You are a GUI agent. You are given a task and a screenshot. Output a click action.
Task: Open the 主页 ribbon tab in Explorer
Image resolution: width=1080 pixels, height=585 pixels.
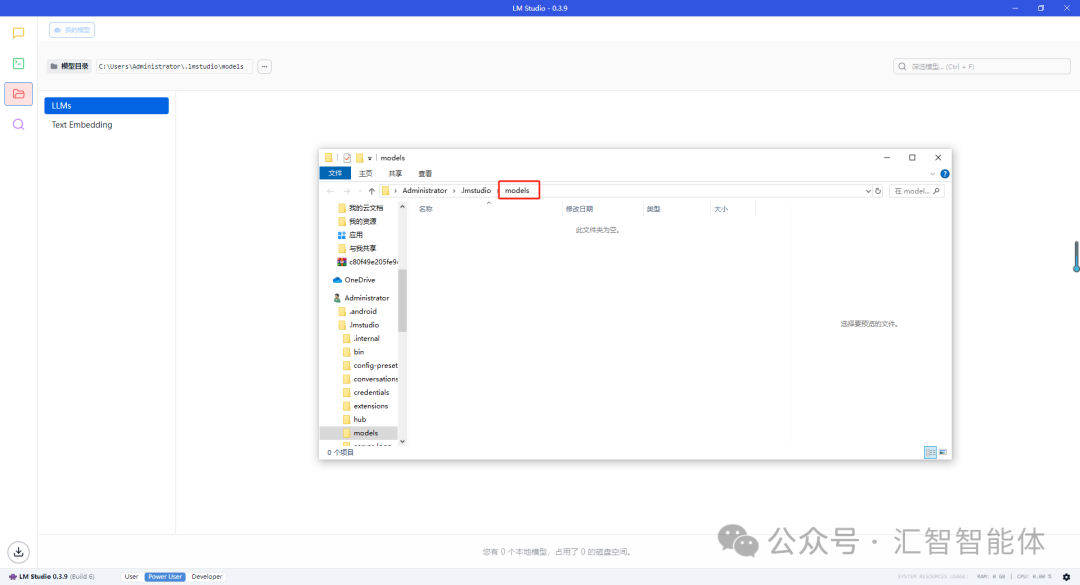point(366,174)
